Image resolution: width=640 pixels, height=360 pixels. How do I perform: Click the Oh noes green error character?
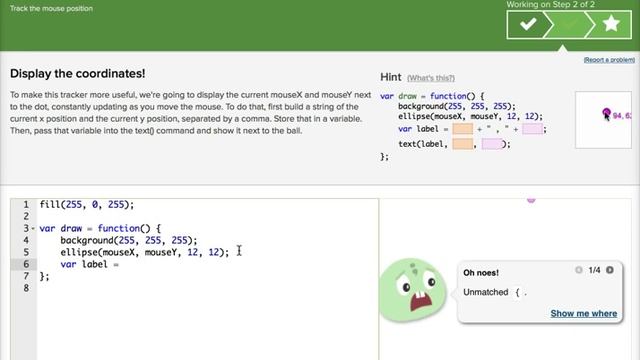(x=412, y=290)
